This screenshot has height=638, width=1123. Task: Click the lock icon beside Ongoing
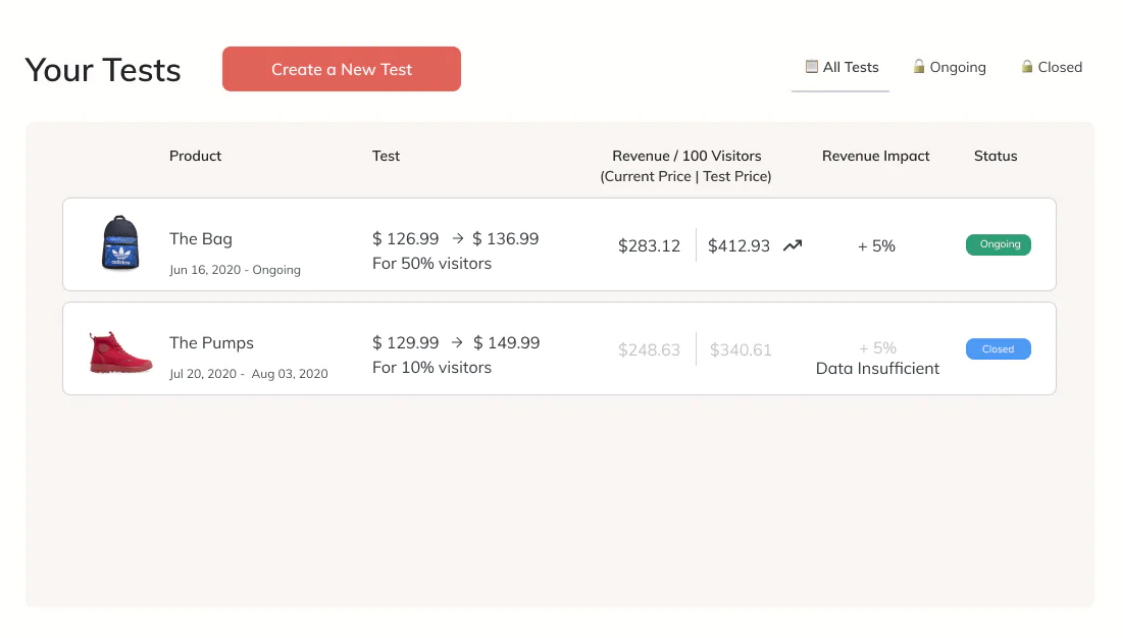click(918, 67)
